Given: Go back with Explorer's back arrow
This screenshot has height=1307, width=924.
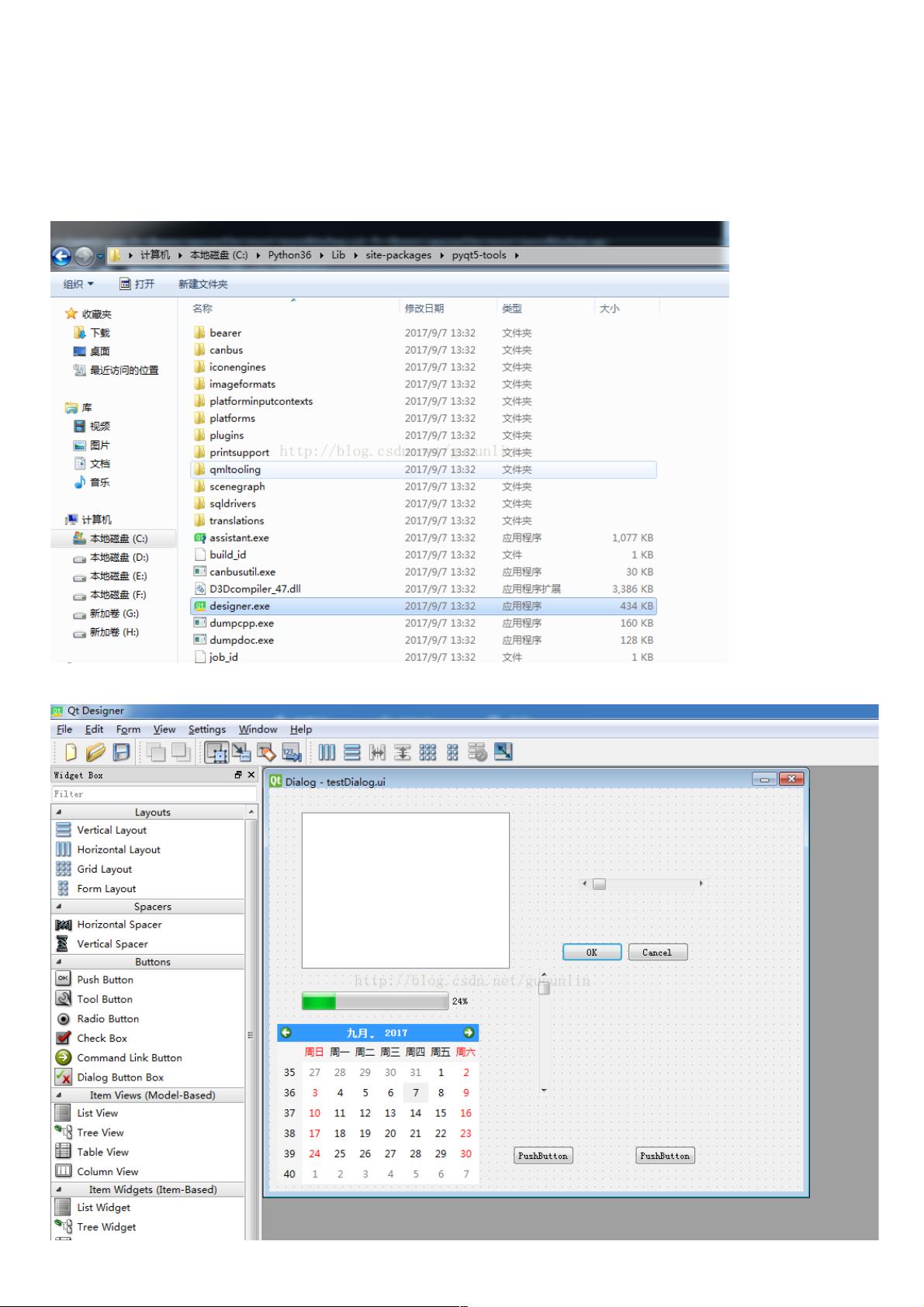Looking at the screenshot, I should pyautogui.click(x=61, y=256).
